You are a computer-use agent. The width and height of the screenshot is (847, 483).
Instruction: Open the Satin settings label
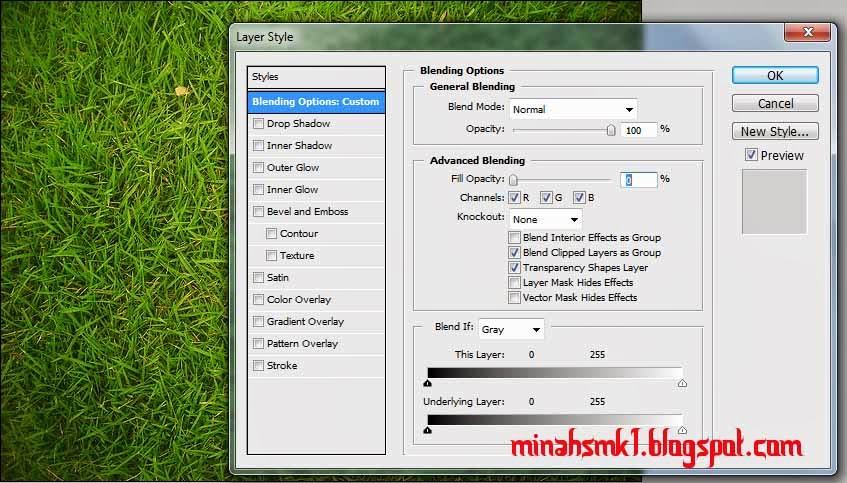(x=278, y=278)
